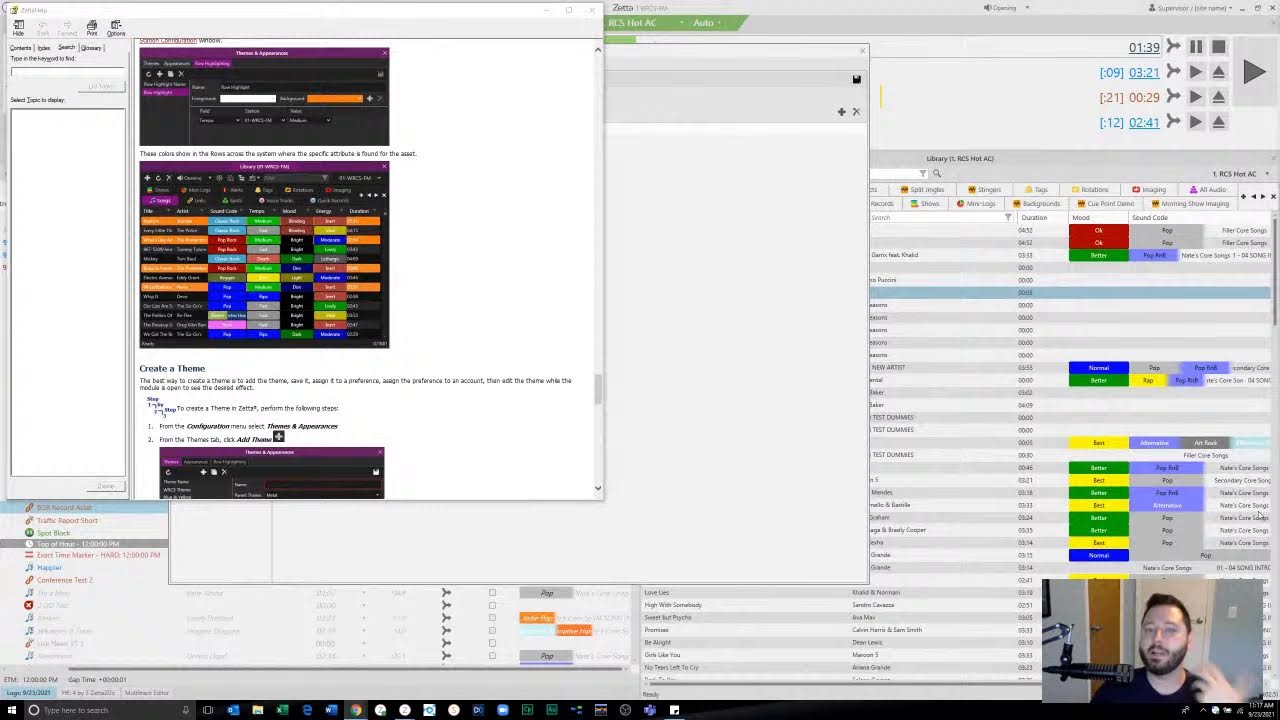The width and height of the screenshot is (1280, 720).
Task: Tick the checkbox on the Dennis Lloyd row
Action: click(492, 656)
